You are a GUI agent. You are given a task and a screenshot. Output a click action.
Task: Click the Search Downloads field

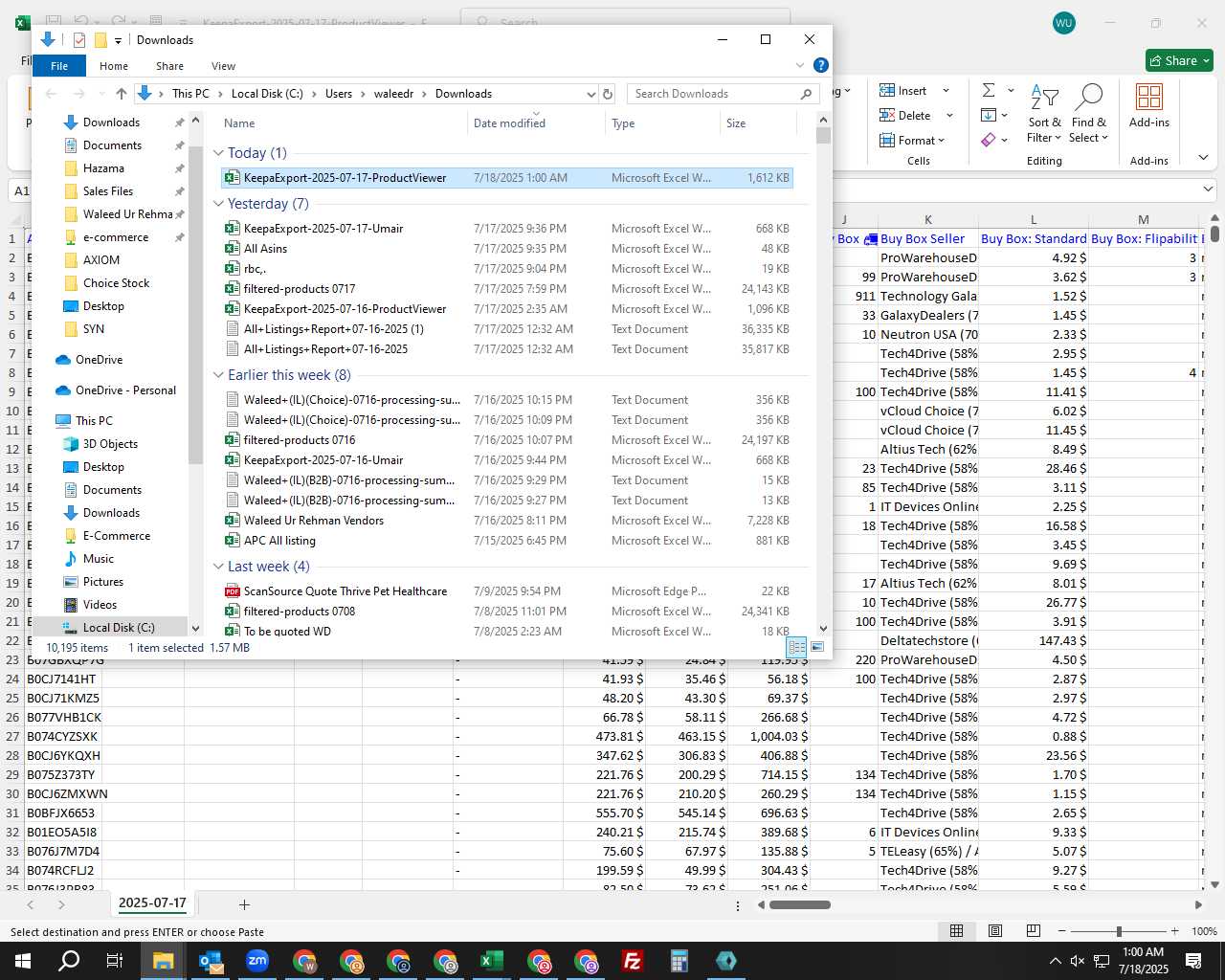coord(723,94)
